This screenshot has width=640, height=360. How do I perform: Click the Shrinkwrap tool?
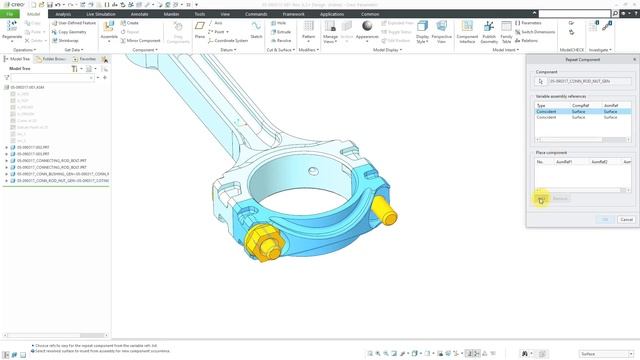[65, 41]
